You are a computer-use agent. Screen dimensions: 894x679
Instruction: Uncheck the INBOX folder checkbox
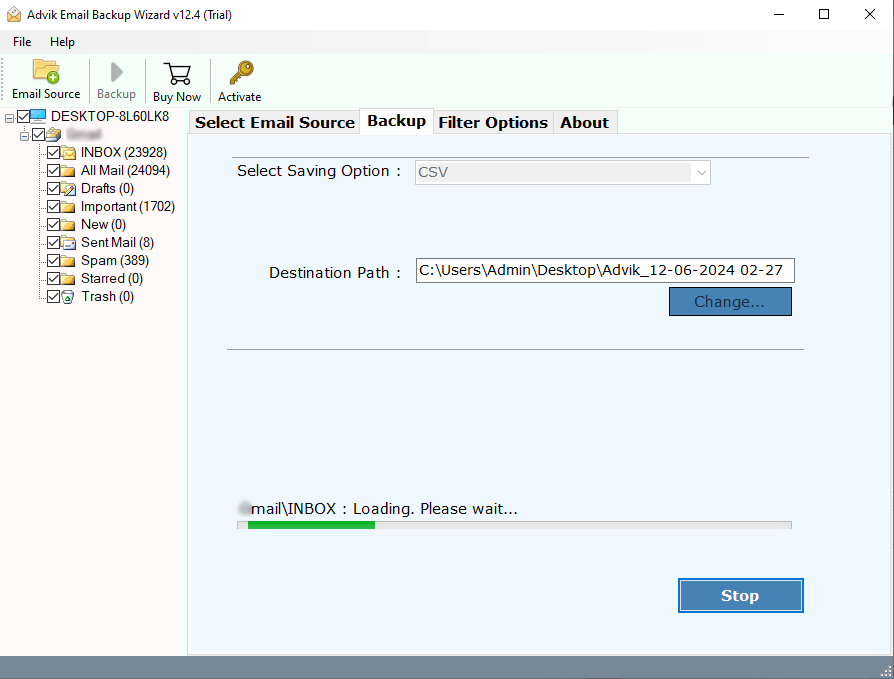(54, 152)
